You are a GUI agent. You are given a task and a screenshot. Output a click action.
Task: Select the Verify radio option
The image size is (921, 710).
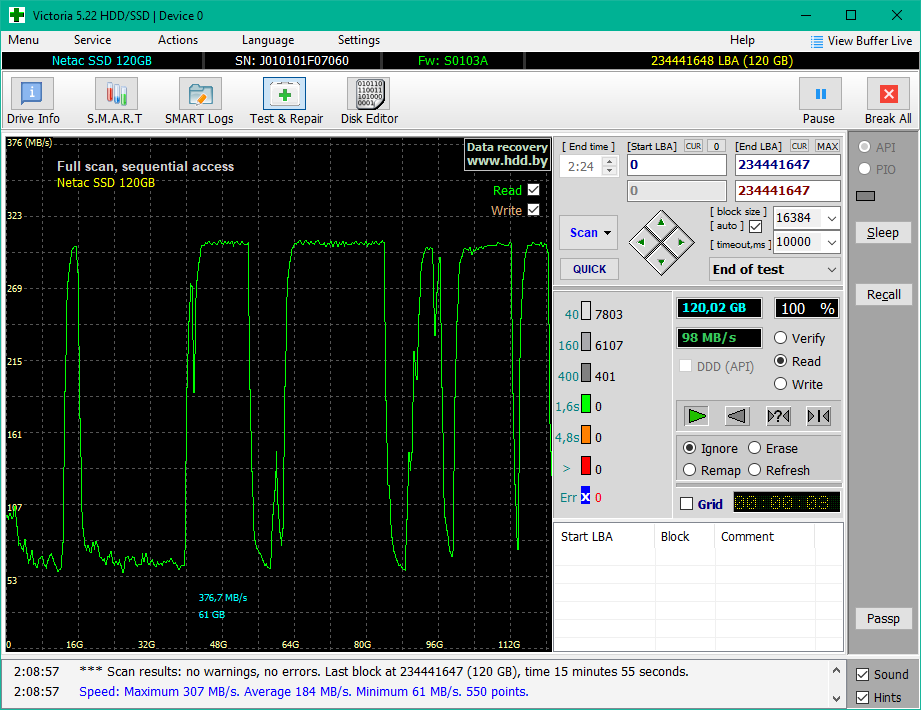coord(781,338)
